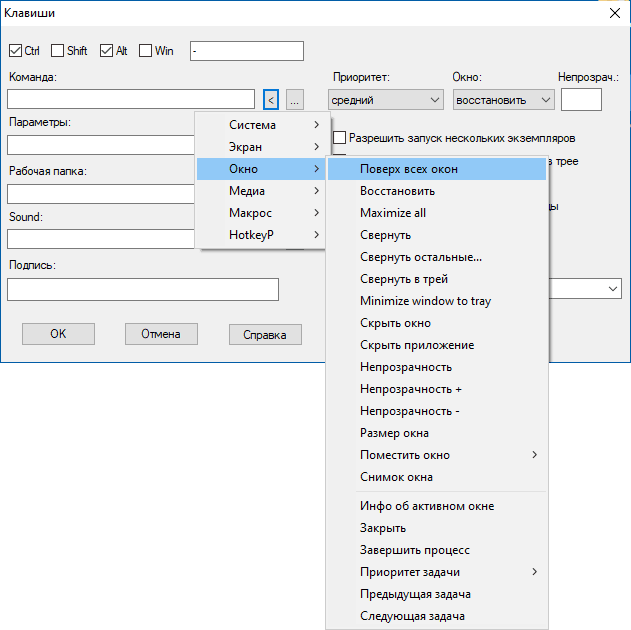The width and height of the screenshot is (631, 630).
Task: Select 'Завершить процесс' command
Action: pyautogui.click(x=437, y=550)
